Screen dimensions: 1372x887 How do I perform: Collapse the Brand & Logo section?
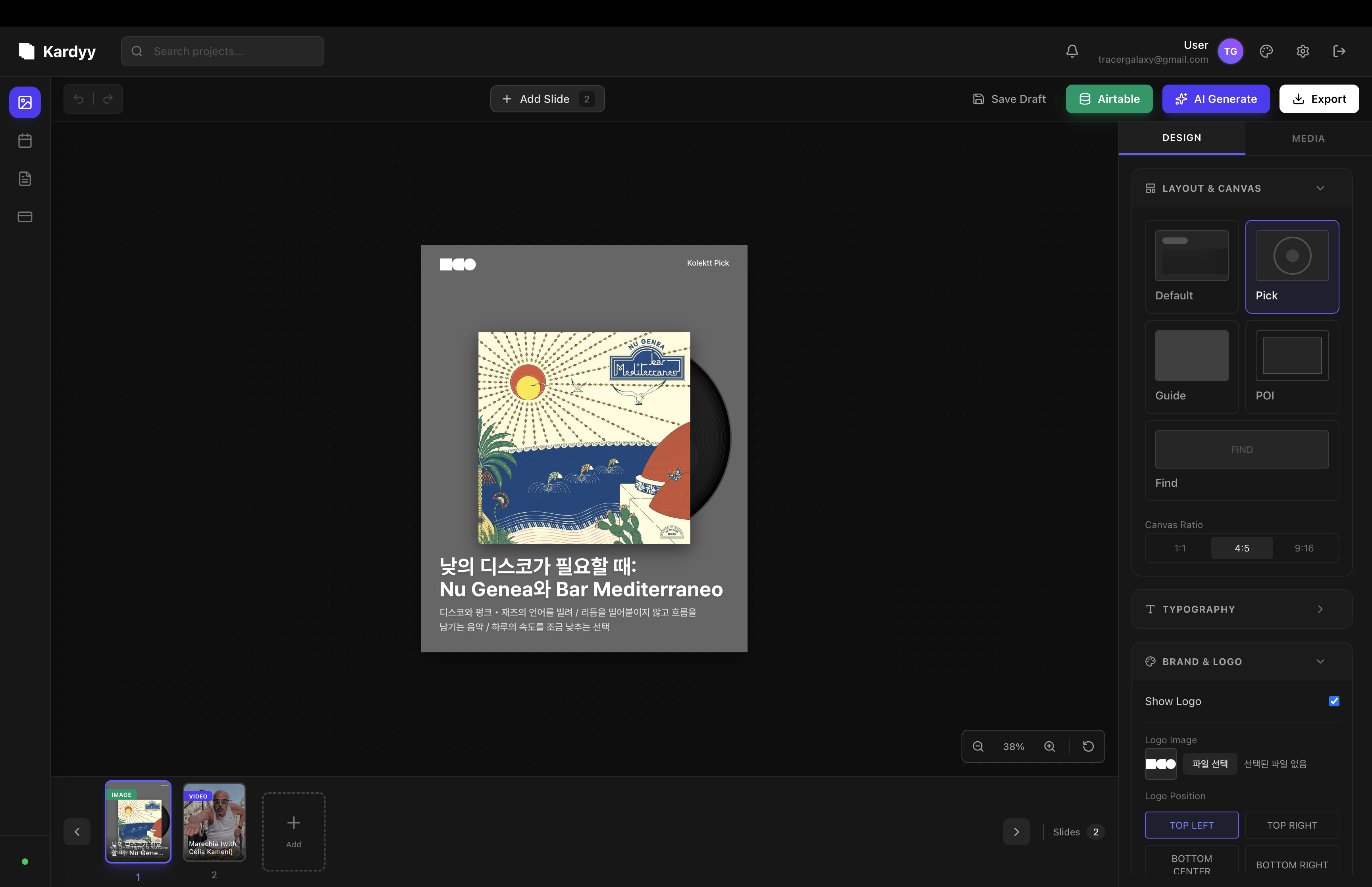1320,661
